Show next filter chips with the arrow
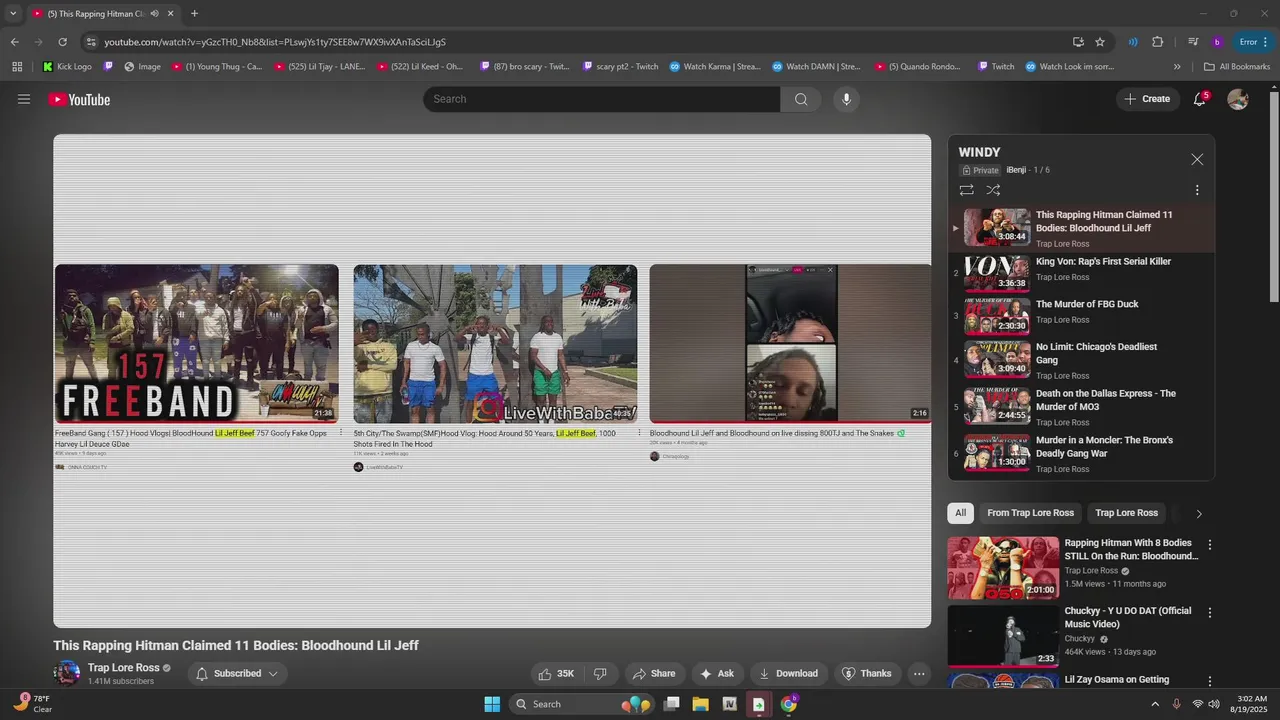Image resolution: width=1280 pixels, height=720 pixels. [x=1199, y=513]
